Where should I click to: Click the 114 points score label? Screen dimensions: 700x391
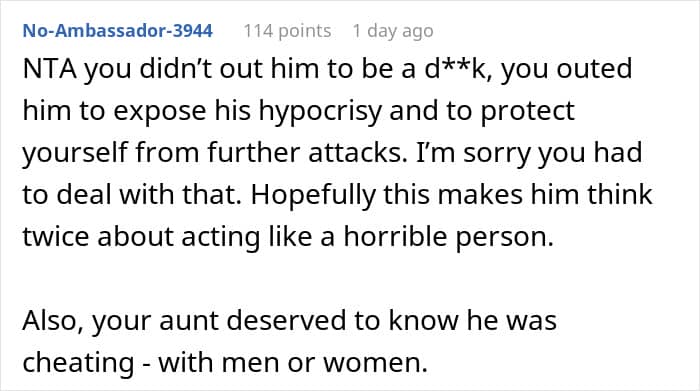click(x=287, y=31)
